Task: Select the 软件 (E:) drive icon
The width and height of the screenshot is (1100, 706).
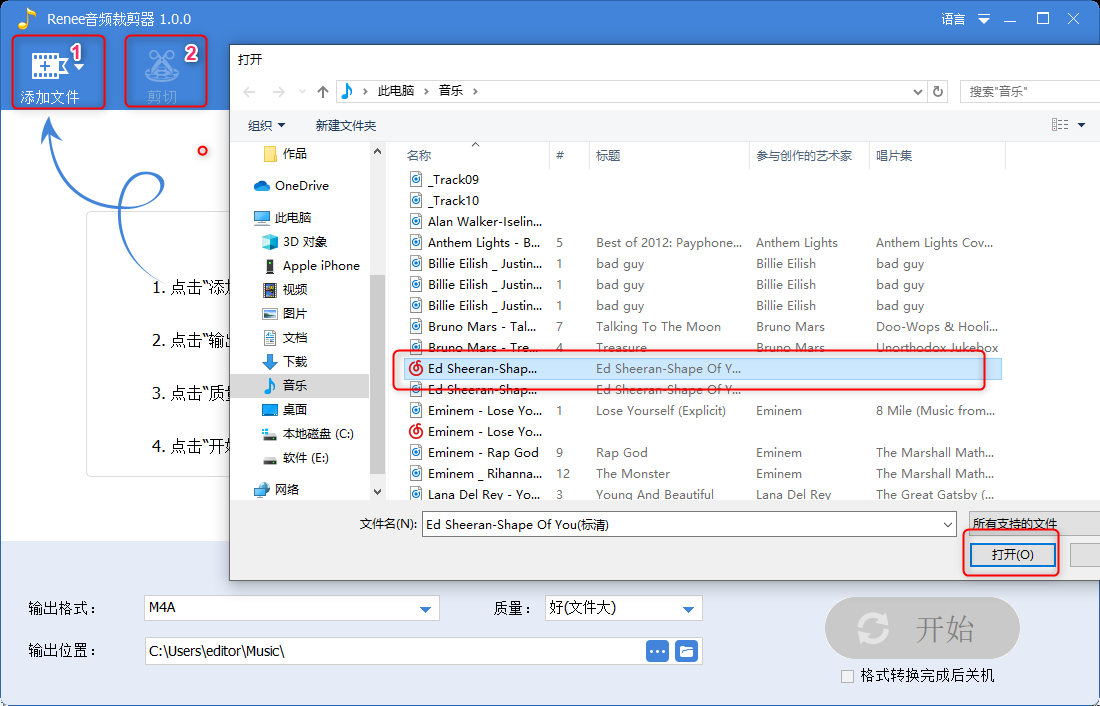Action: coord(269,460)
